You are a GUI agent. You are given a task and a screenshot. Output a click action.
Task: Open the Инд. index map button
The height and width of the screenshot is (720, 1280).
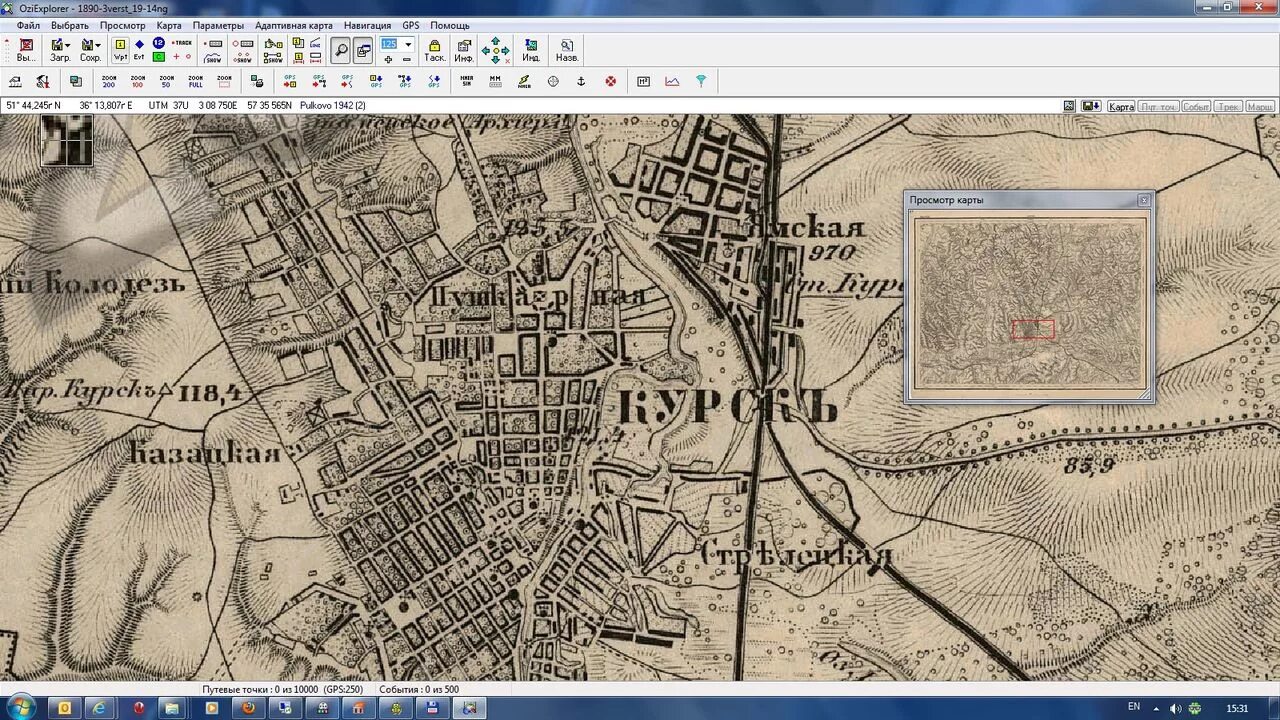point(531,50)
